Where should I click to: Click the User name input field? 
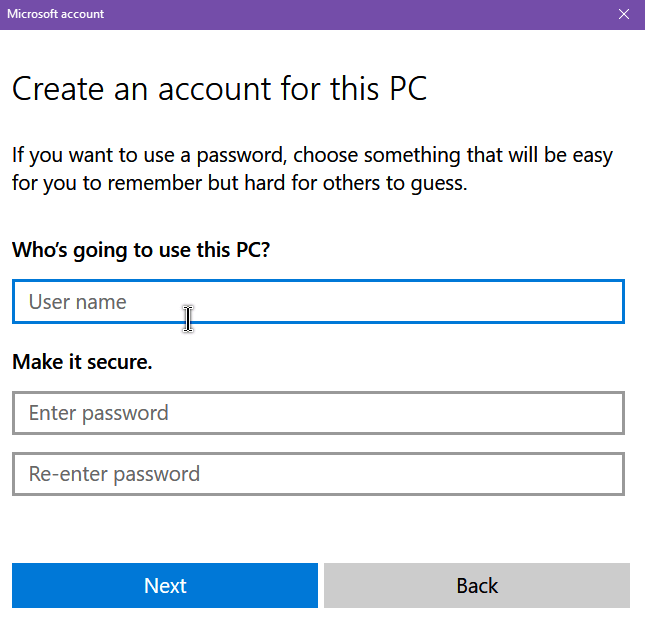pos(318,301)
